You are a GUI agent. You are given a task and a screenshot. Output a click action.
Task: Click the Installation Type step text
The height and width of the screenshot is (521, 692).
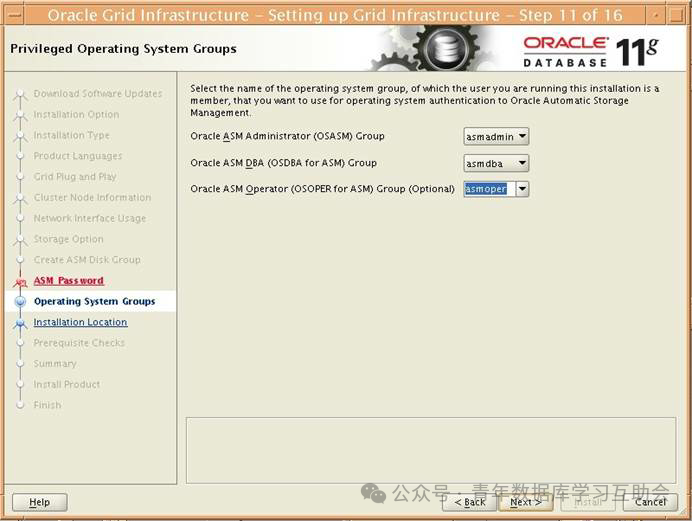(71, 135)
